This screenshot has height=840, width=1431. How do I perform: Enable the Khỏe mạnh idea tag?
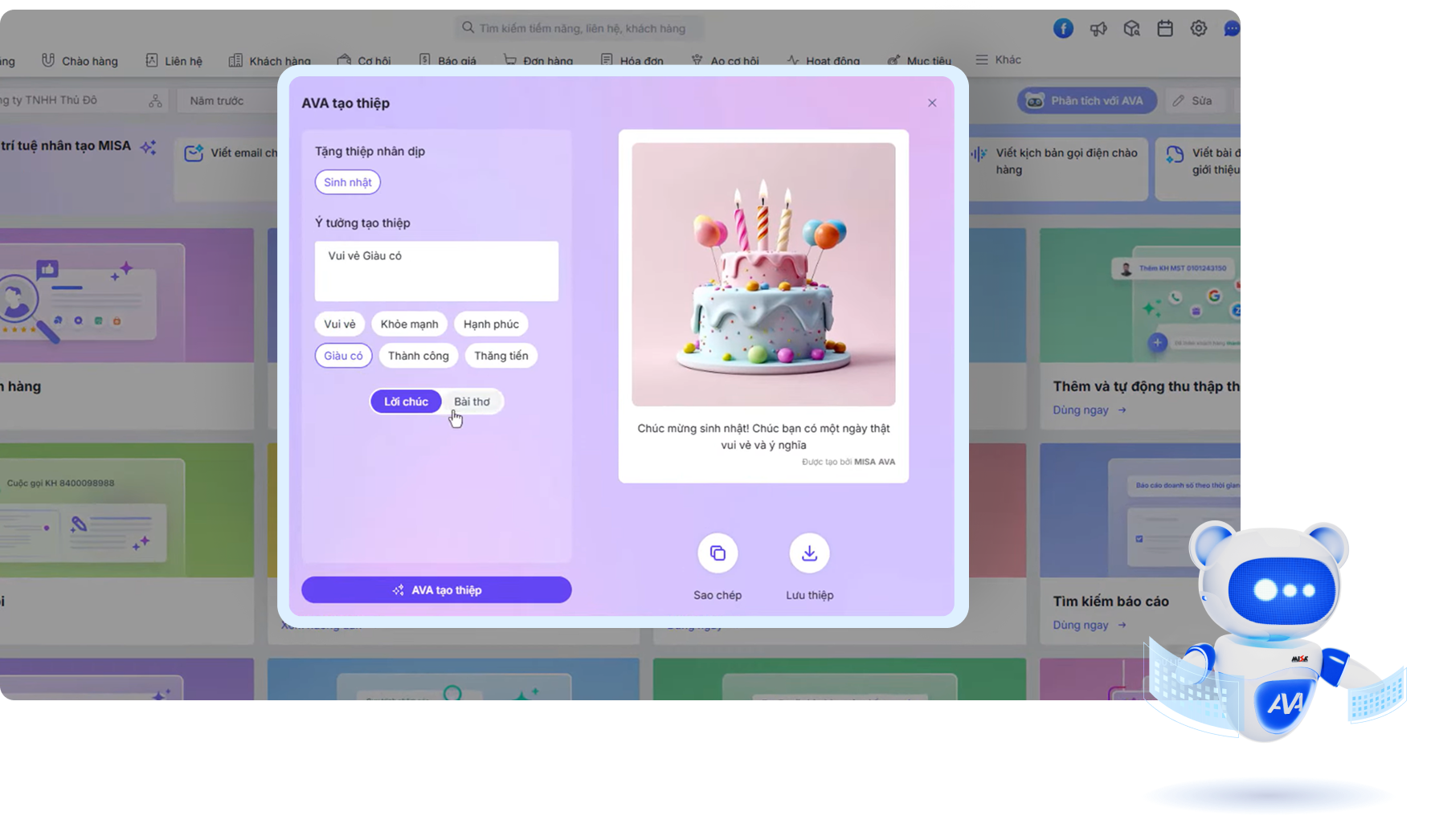tap(409, 324)
